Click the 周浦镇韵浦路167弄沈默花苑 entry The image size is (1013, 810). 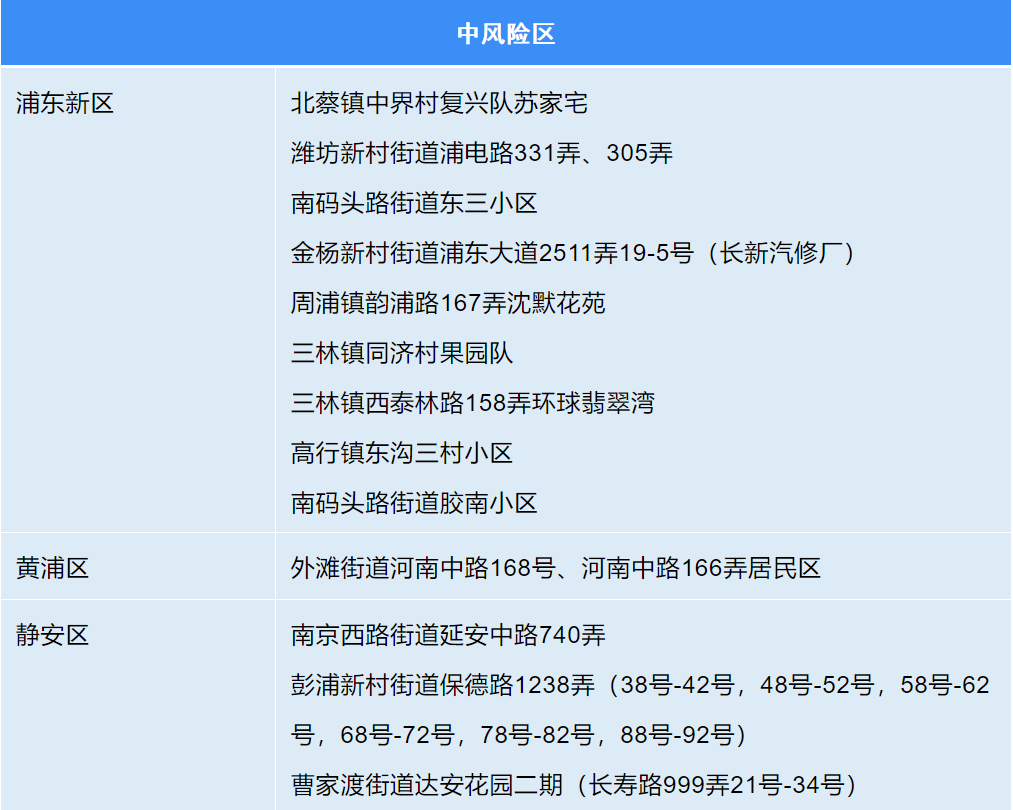448,303
